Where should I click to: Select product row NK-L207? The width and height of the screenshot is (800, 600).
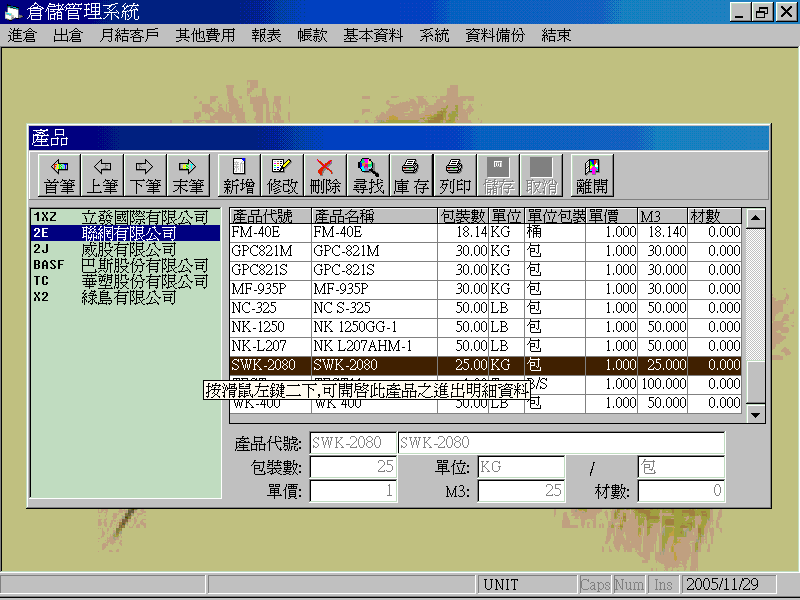click(485, 346)
